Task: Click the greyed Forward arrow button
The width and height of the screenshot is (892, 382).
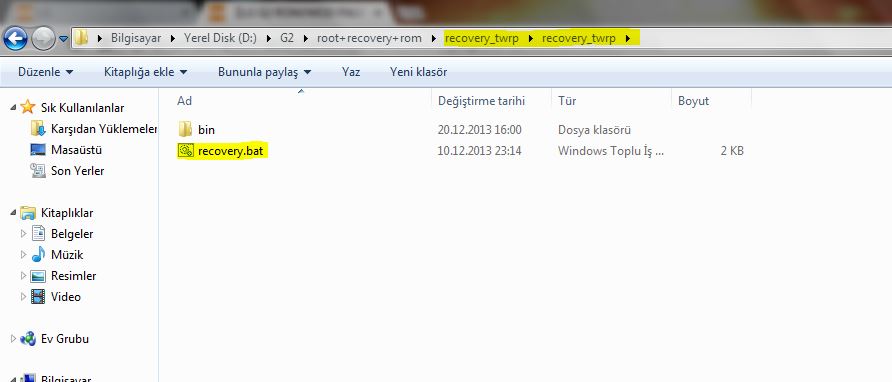Action: (43, 39)
